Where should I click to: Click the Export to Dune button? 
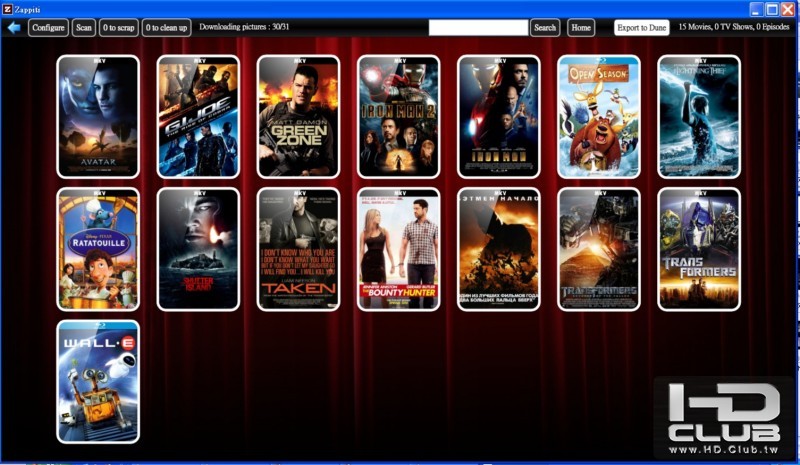click(641, 28)
